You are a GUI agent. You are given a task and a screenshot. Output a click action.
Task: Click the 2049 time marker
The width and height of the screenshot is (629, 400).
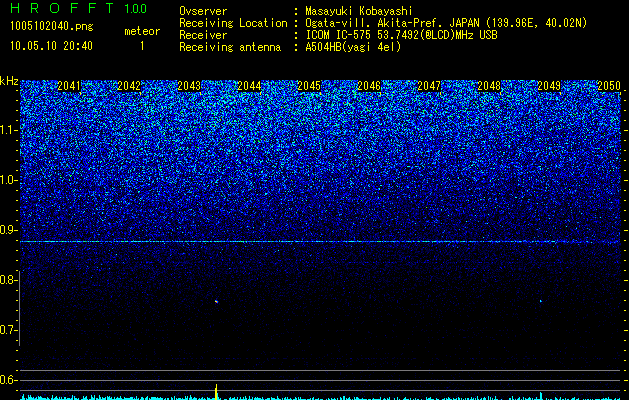[x=549, y=86]
